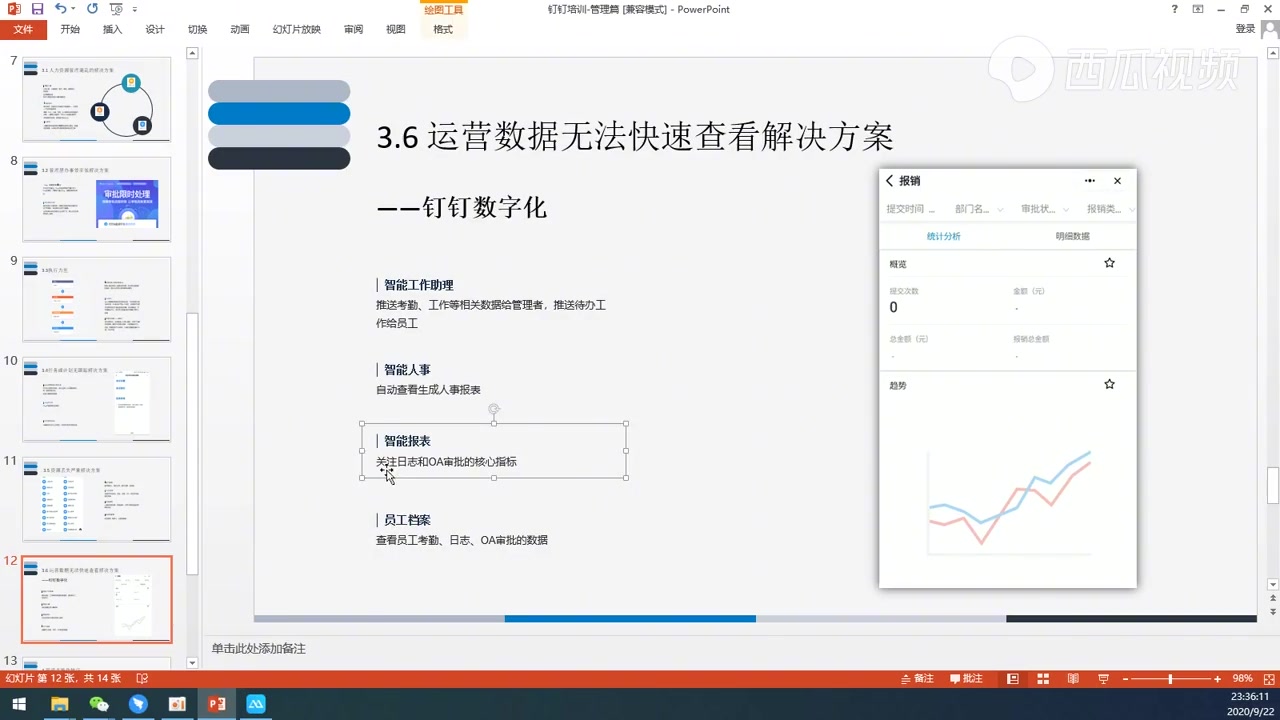Click the X close icon in 报销 mockup

1117,181
